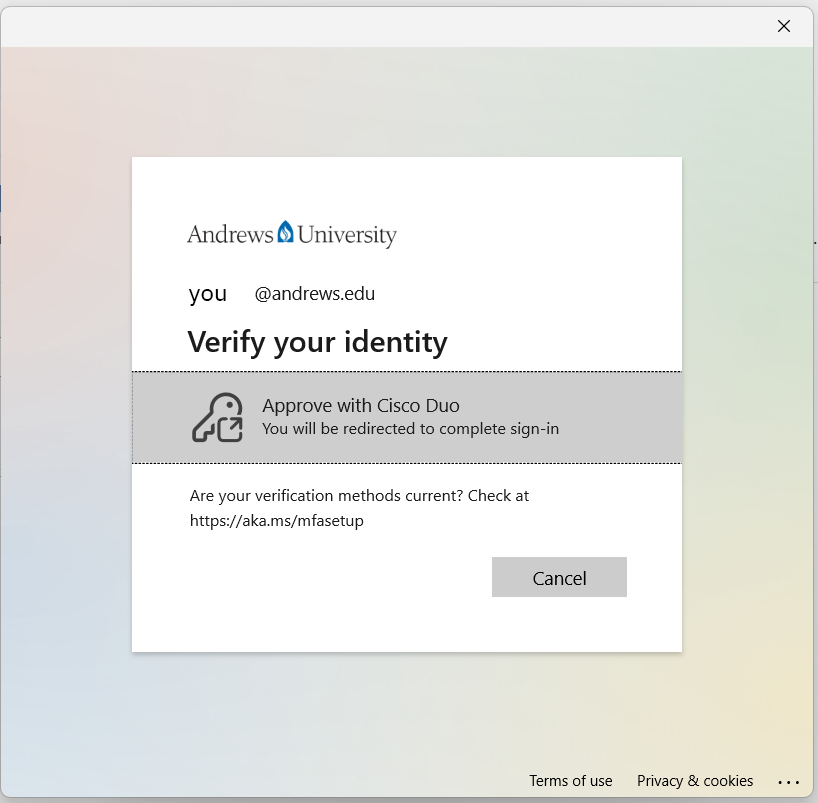Image resolution: width=818 pixels, height=803 pixels.
Task: Click the Cancel button
Action: (x=559, y=577)
